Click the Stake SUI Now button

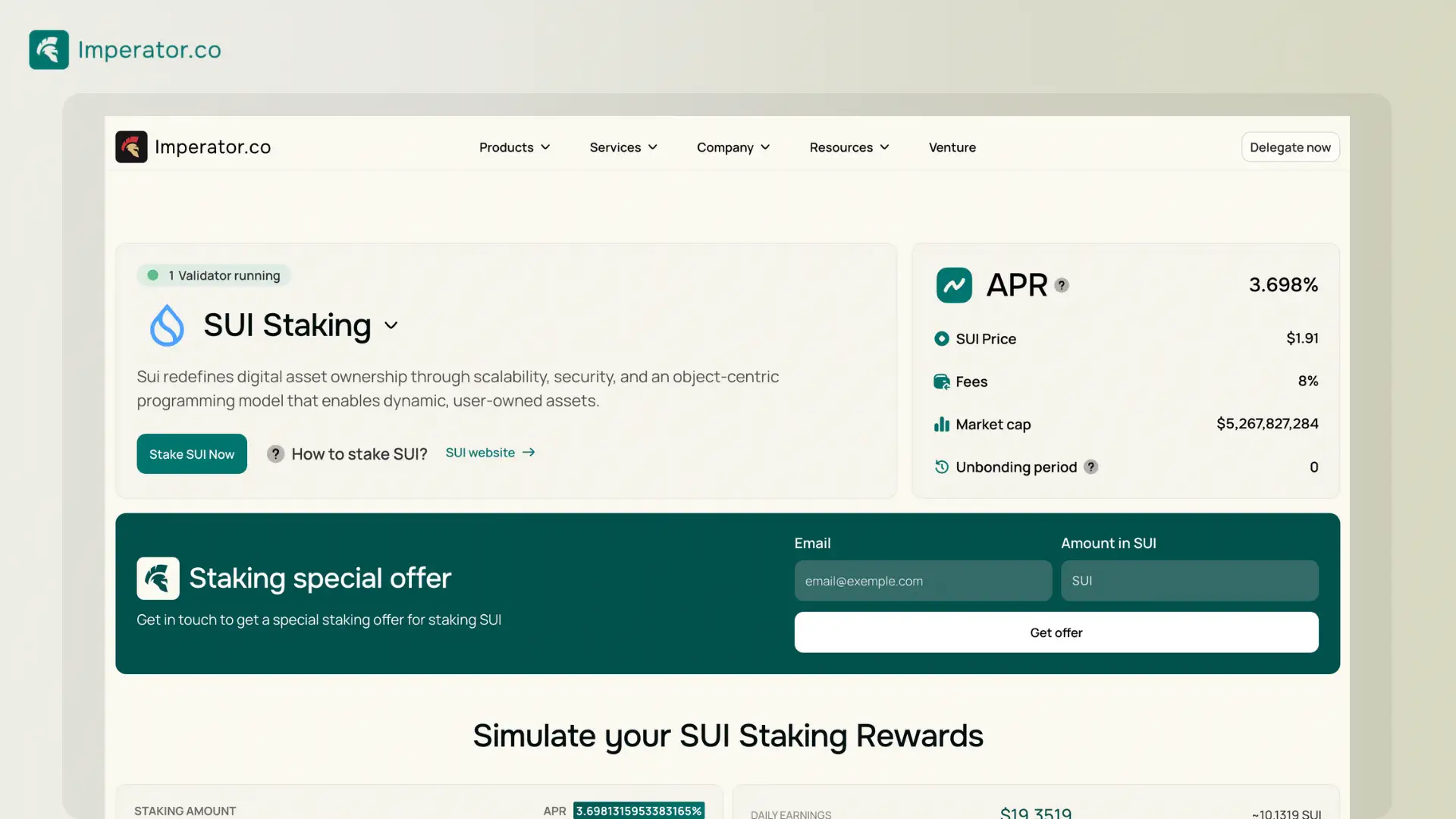pyautogui.click(x=191, y=453)
